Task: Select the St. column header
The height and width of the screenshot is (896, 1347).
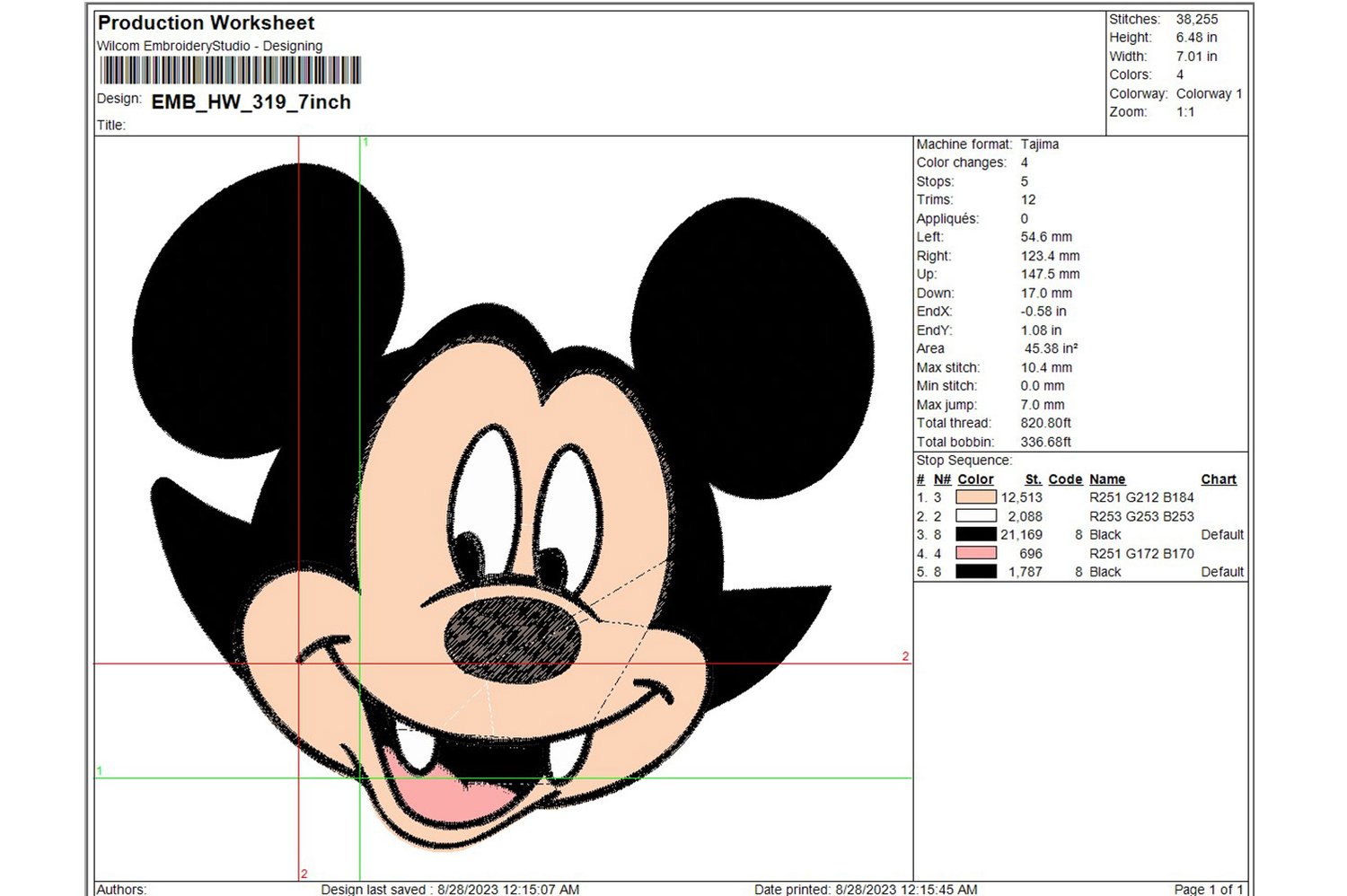Action: tap(1034, 479)
